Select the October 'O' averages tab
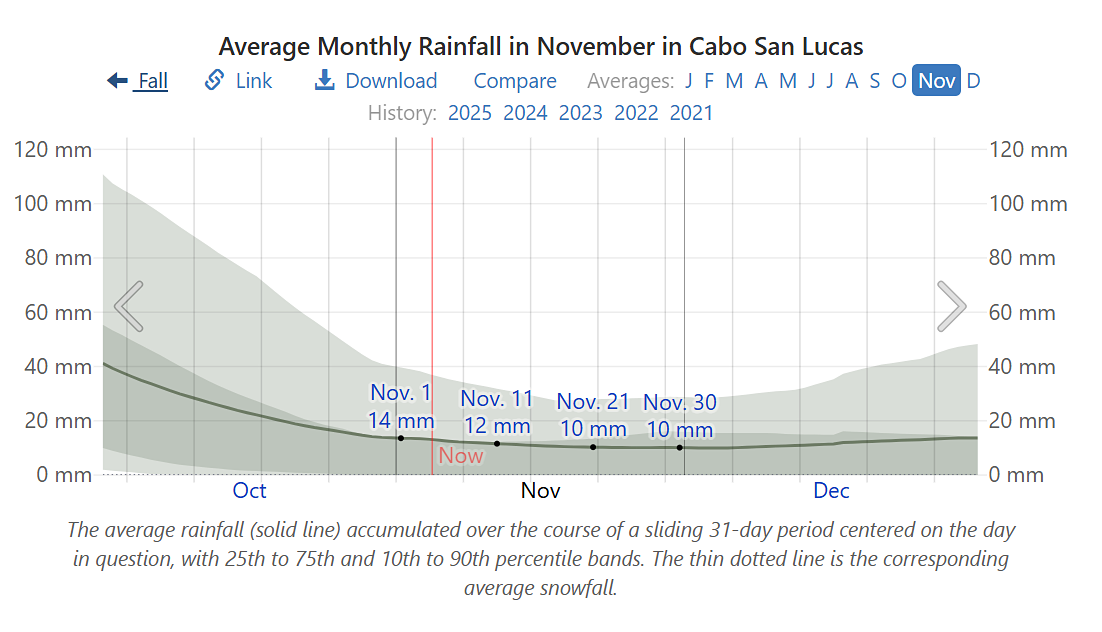The image size is (1102, 632). 898,81
